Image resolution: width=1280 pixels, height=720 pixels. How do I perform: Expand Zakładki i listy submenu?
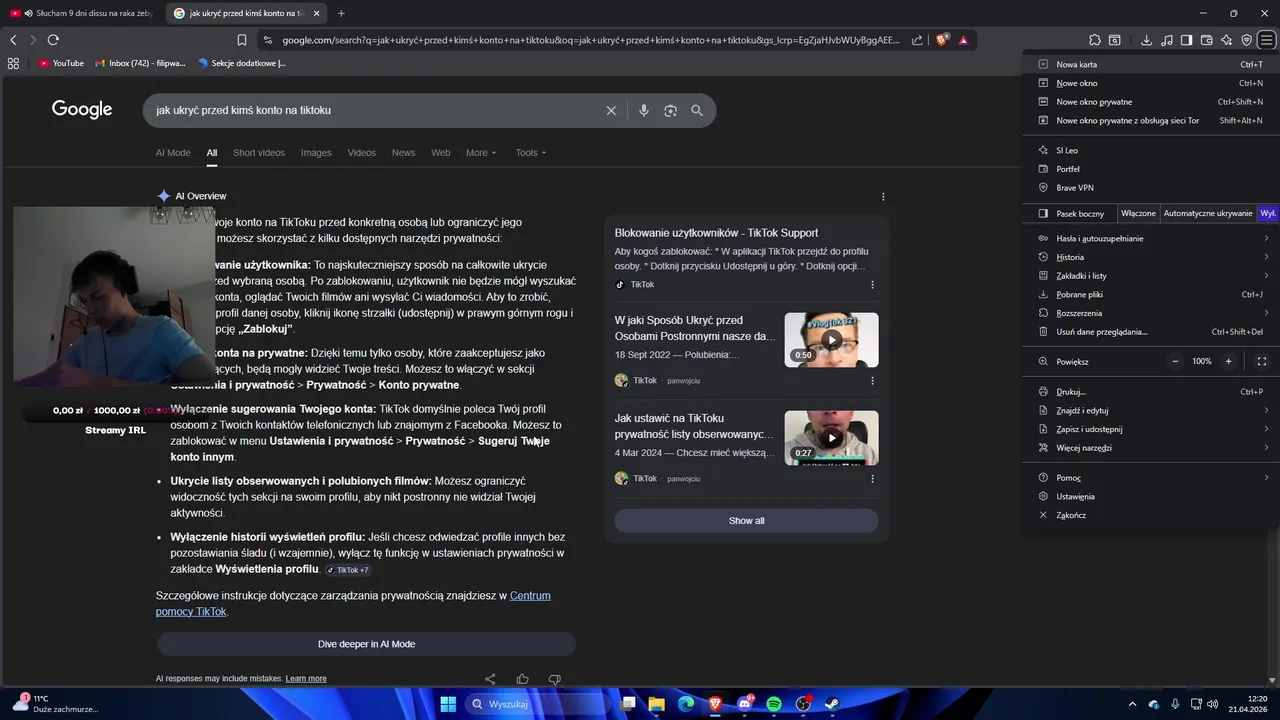(x=1152, y=276)
